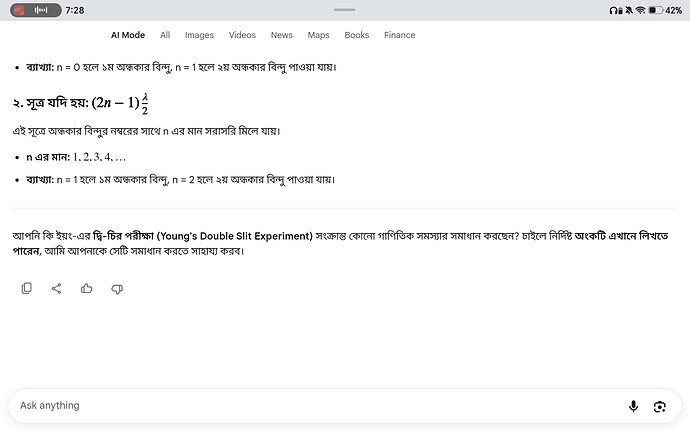Image resolution: width=690 pixels, height=431 pixels.
Task: Switch to the All tab
Action: 165,35
